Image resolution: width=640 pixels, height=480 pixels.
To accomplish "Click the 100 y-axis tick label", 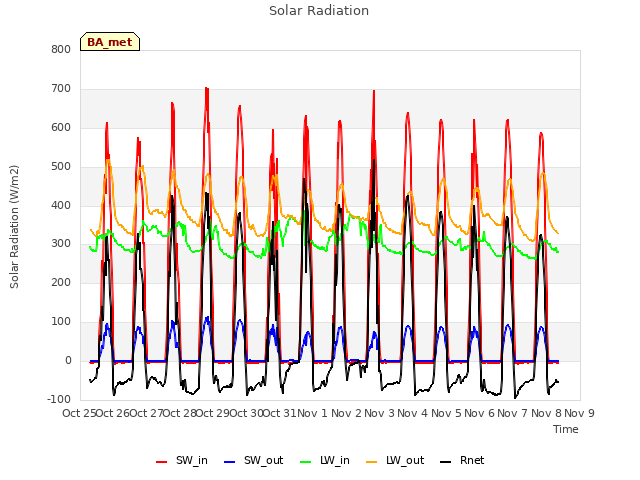I will click(61, 322).
